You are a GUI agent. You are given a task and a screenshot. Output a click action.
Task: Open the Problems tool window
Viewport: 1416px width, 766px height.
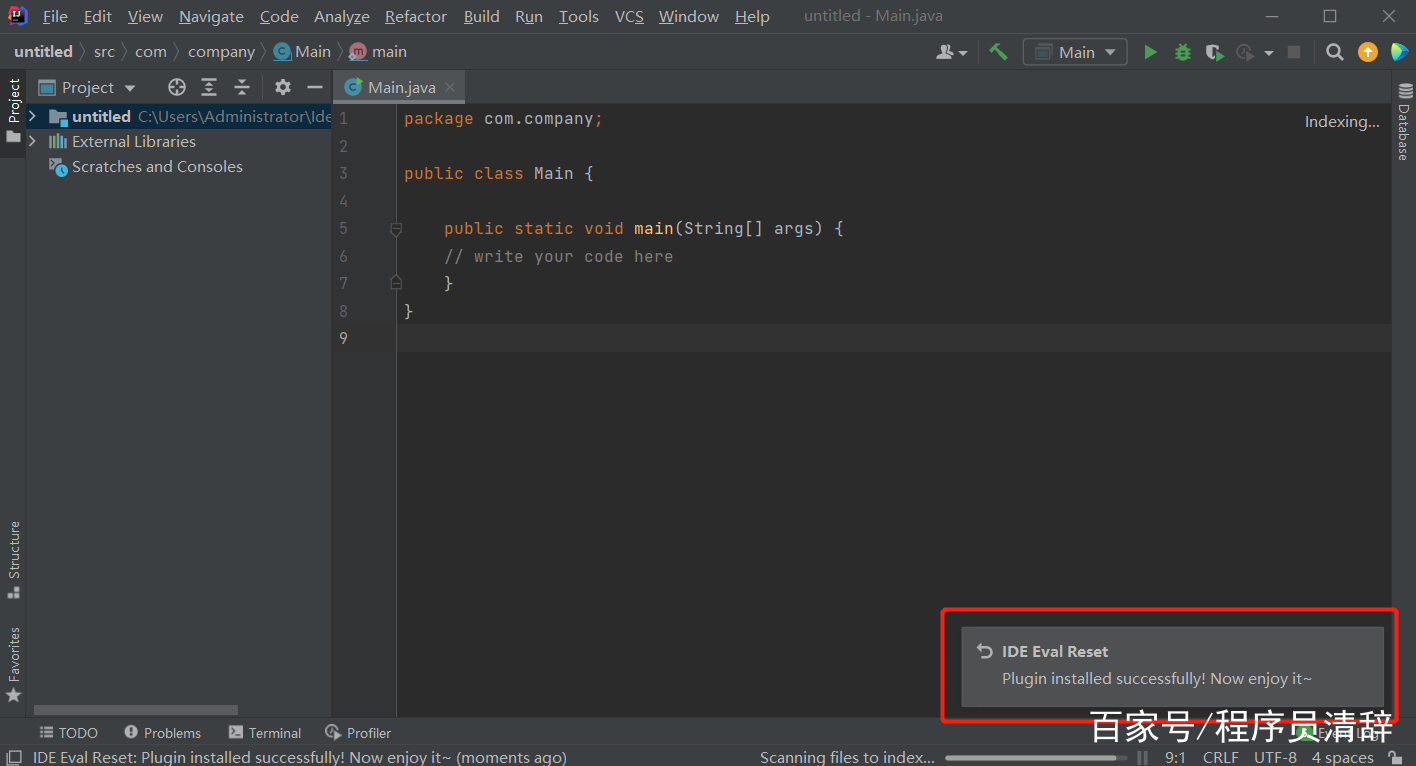point(162,733)
